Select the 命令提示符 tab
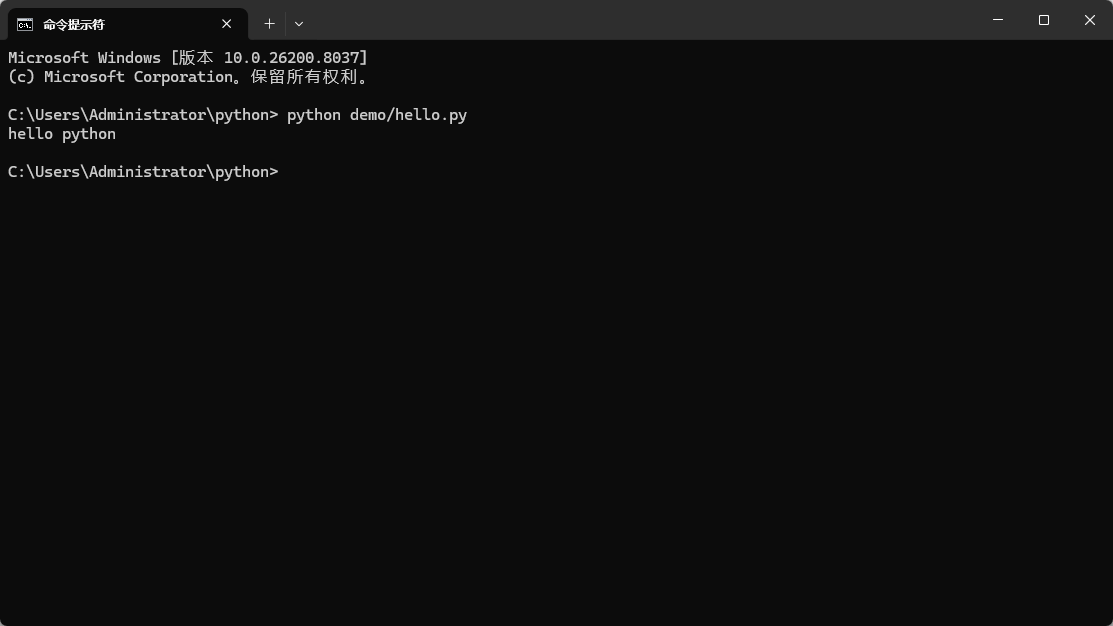 click(110, 24)
